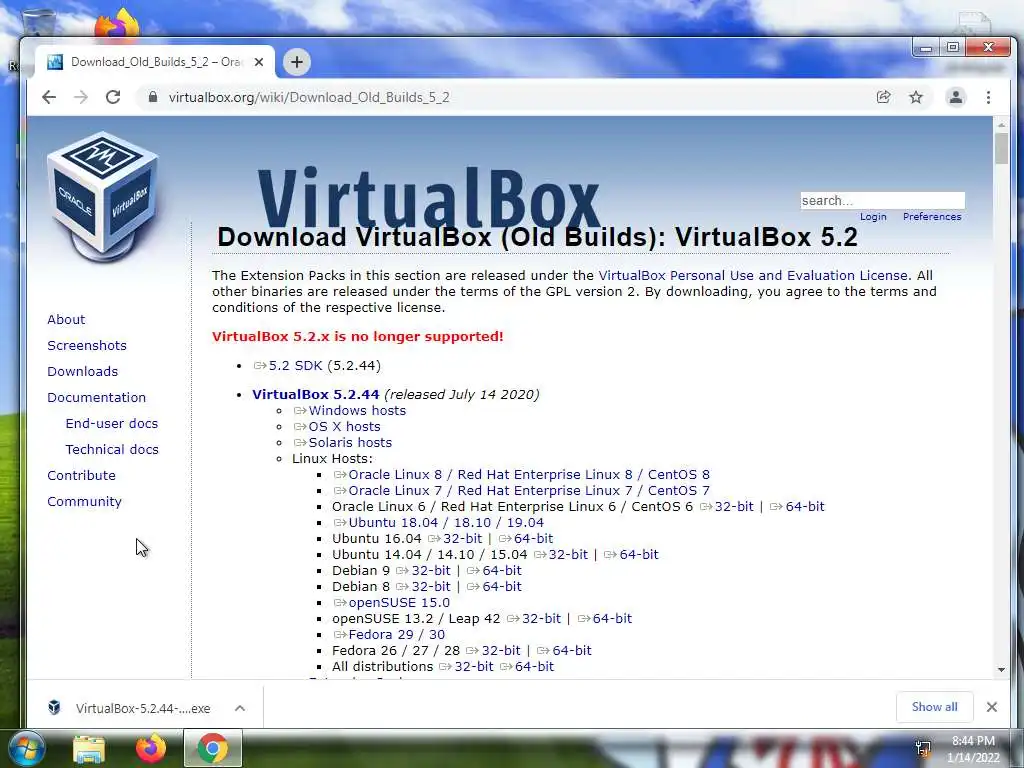Screen dimensions: 1024x768
Task: Click Show all downloads button
Action: pyautogui.click(x=935, y=707)
